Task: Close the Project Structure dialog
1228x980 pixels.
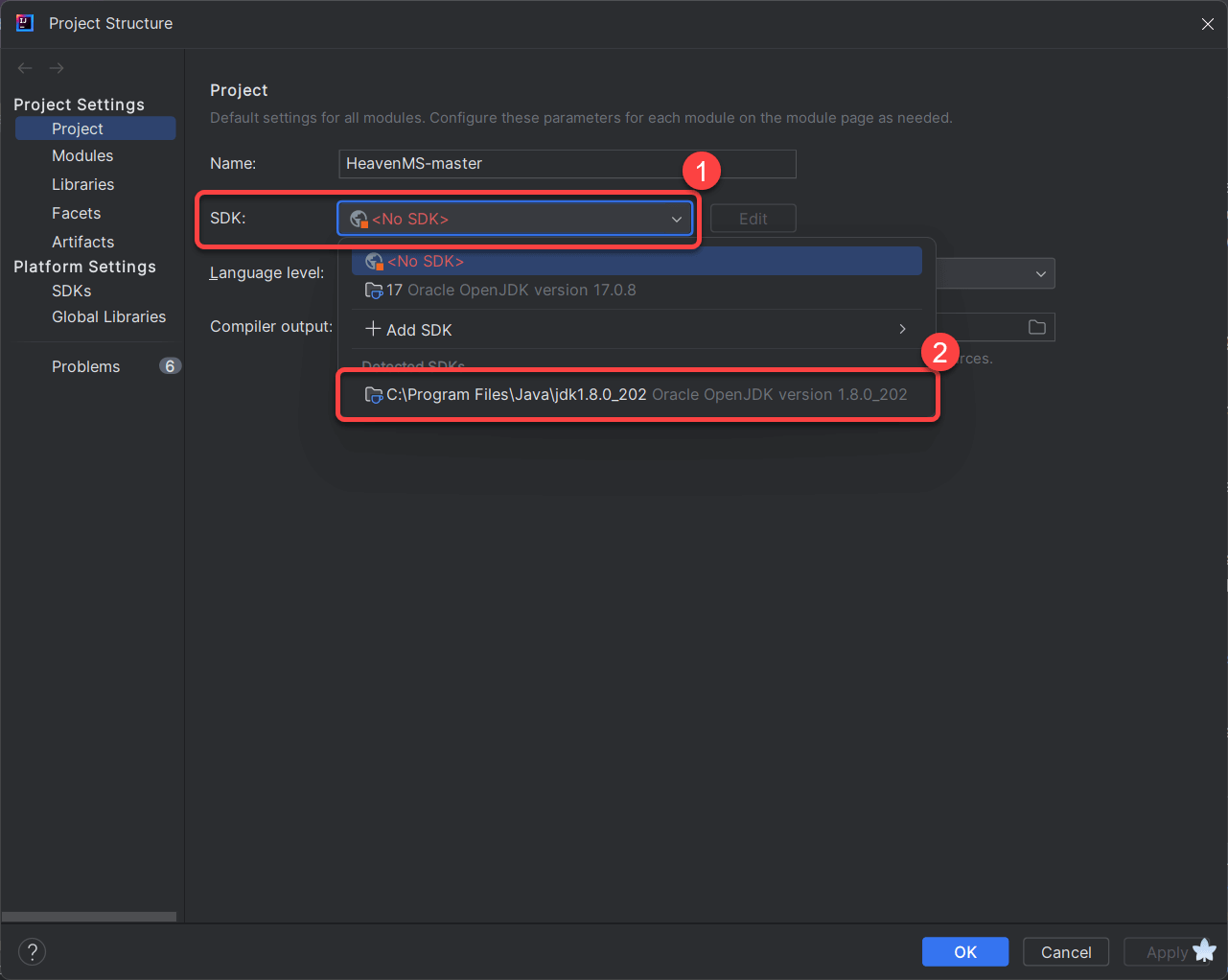Action: [x=1208, y=24]
